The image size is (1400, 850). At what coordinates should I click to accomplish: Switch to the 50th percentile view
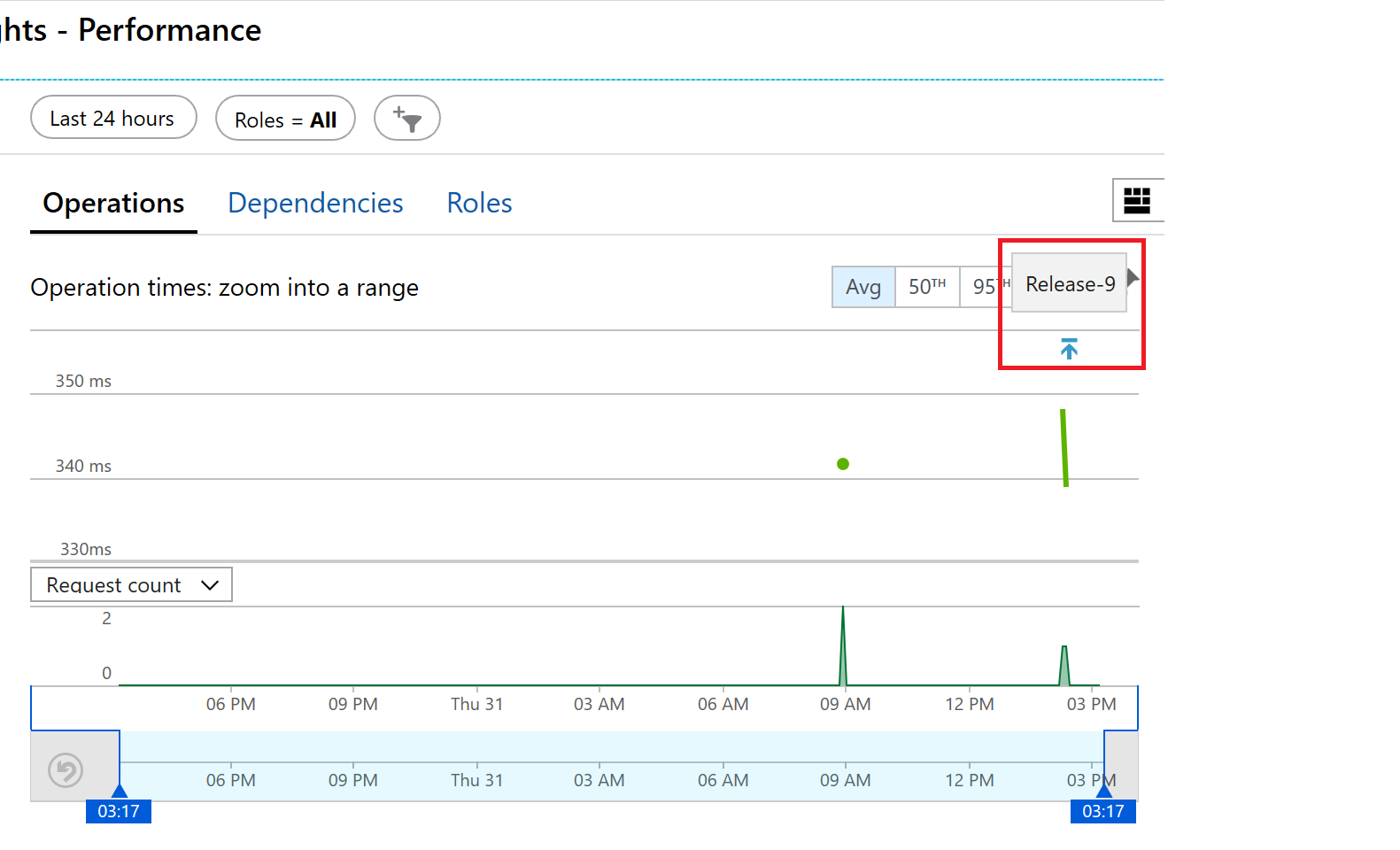click(927, 287)
